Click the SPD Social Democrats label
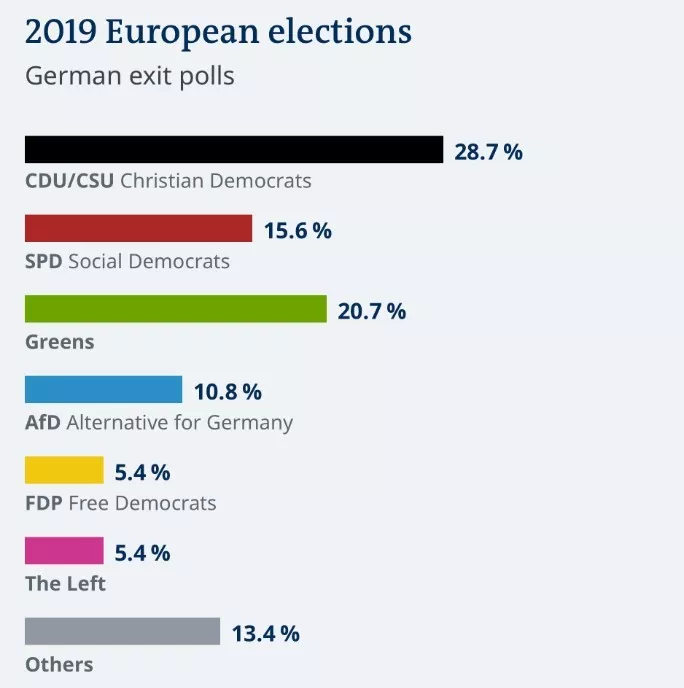 (127, 261)
